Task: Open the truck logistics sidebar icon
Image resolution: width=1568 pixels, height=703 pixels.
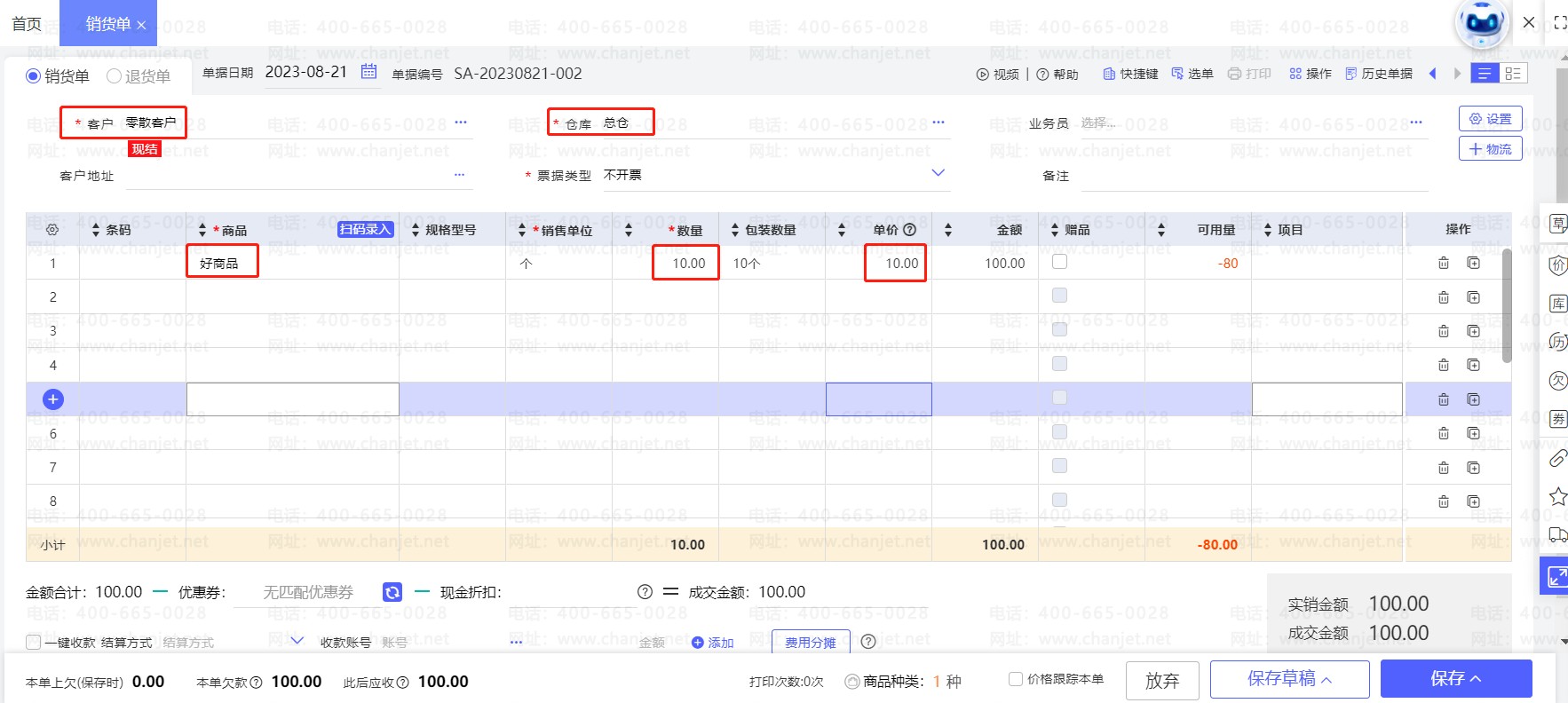Action: click(x=1558, y=534)
